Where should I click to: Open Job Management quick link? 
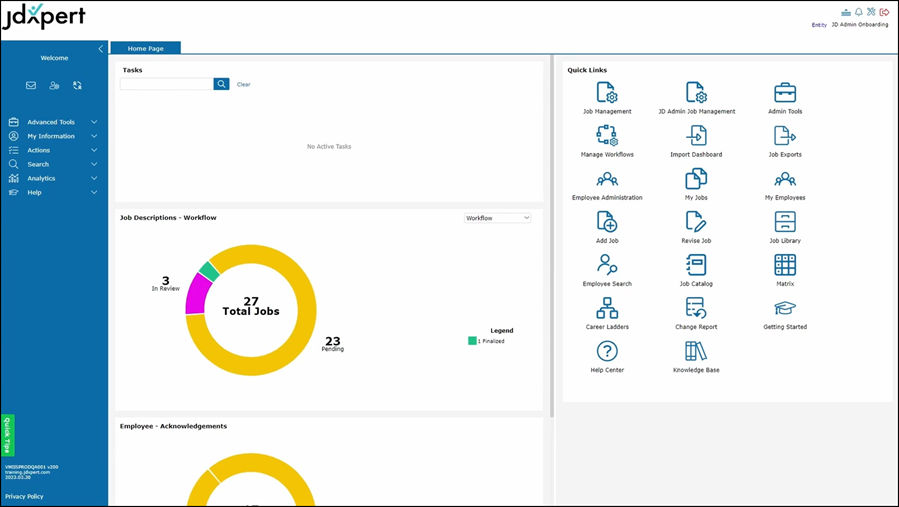[x=607, y=93]
